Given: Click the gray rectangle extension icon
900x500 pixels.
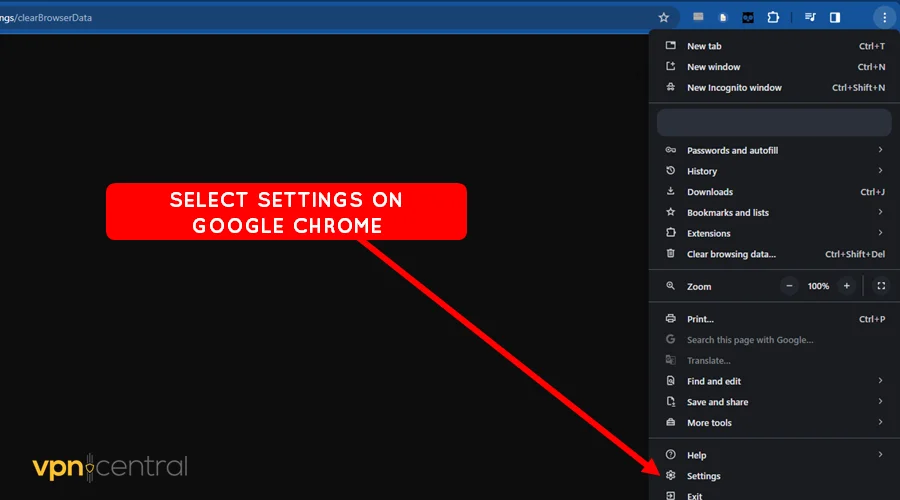Looking at the screenshot, I should (698, 17).
